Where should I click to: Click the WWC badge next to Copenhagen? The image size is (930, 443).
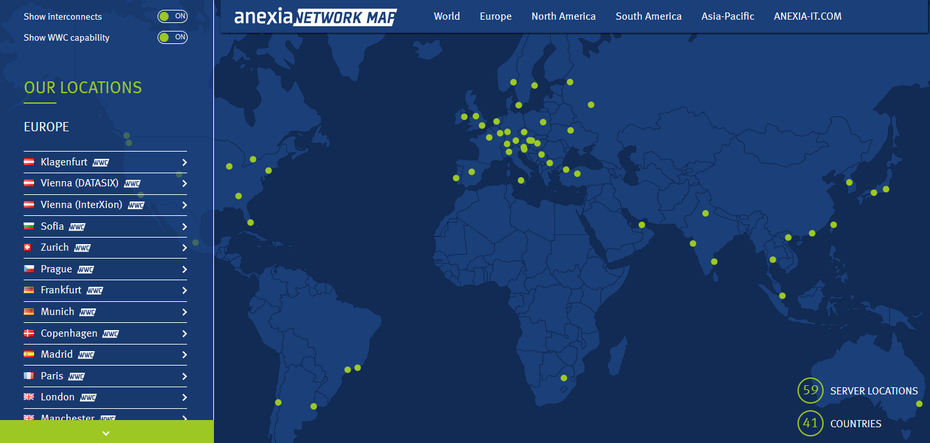pyautogui.click(x=111, y=333)
